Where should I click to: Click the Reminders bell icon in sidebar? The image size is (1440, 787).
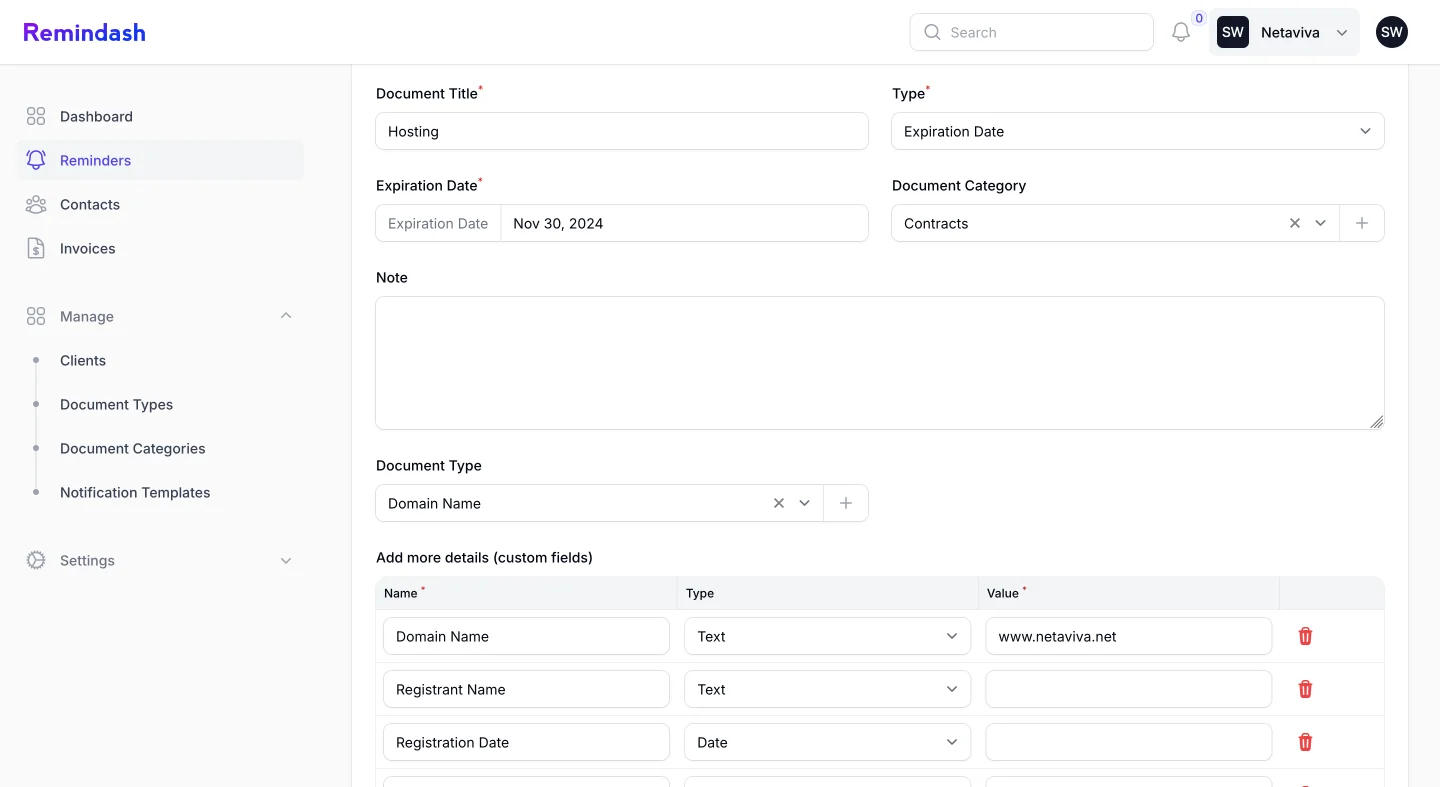[36, 160]
